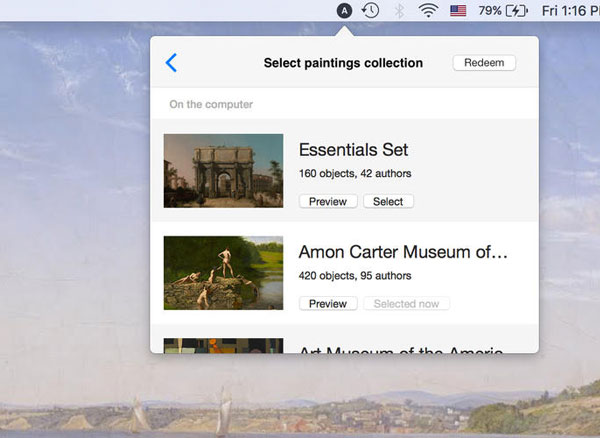Open the Amon Carter Museum thumbnail image
600x438 pixels.
pos(223,273)
